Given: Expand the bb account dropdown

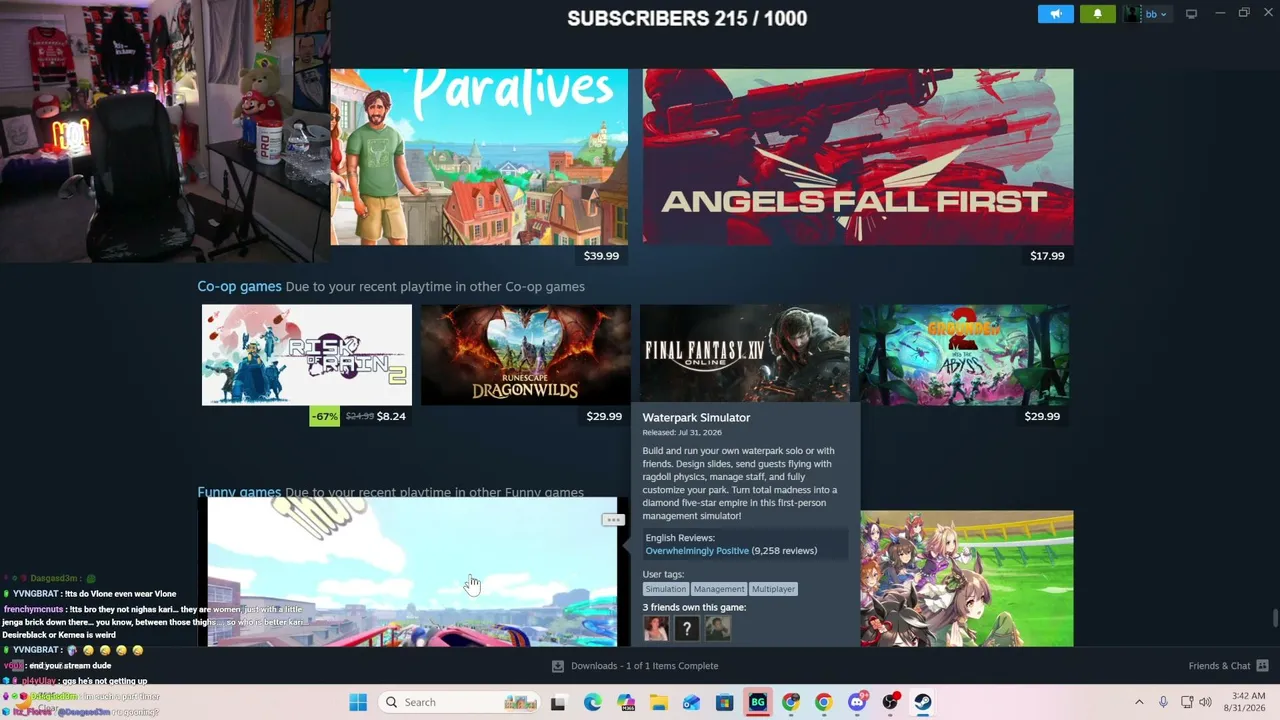Looking at the screenshot, I should (x=1147, y=14).
